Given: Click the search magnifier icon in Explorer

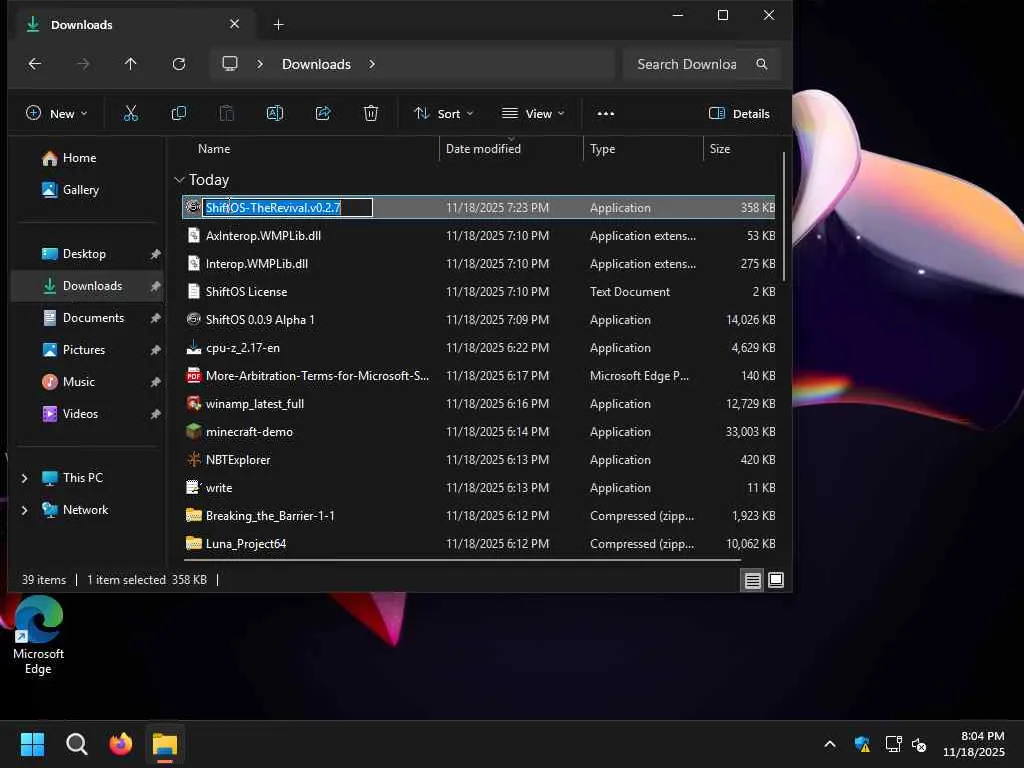Looking at the screenshot, I should (761, 64).
